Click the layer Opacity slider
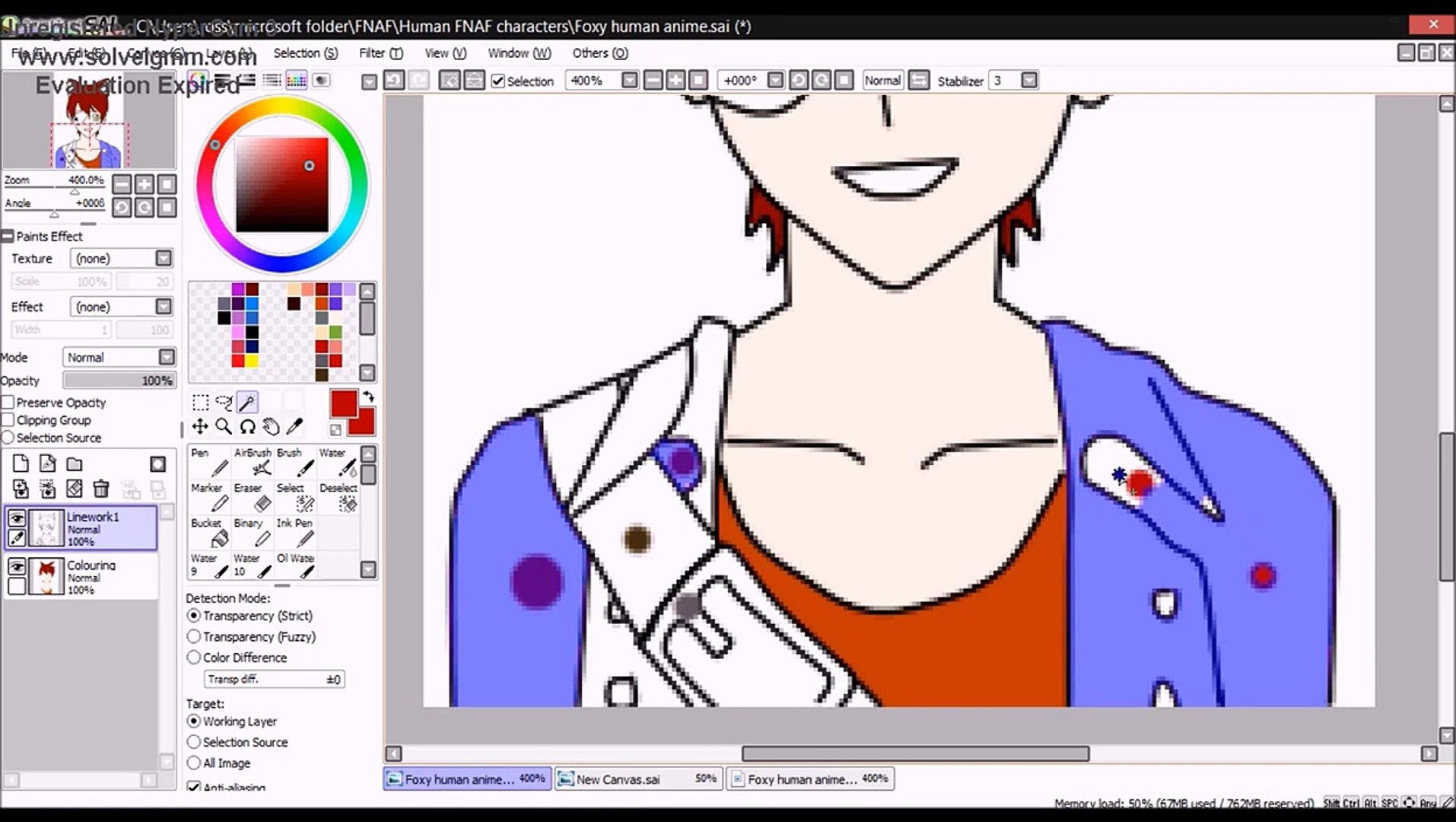Viewport: 1456px width, 822px height. tap(119, 380)
